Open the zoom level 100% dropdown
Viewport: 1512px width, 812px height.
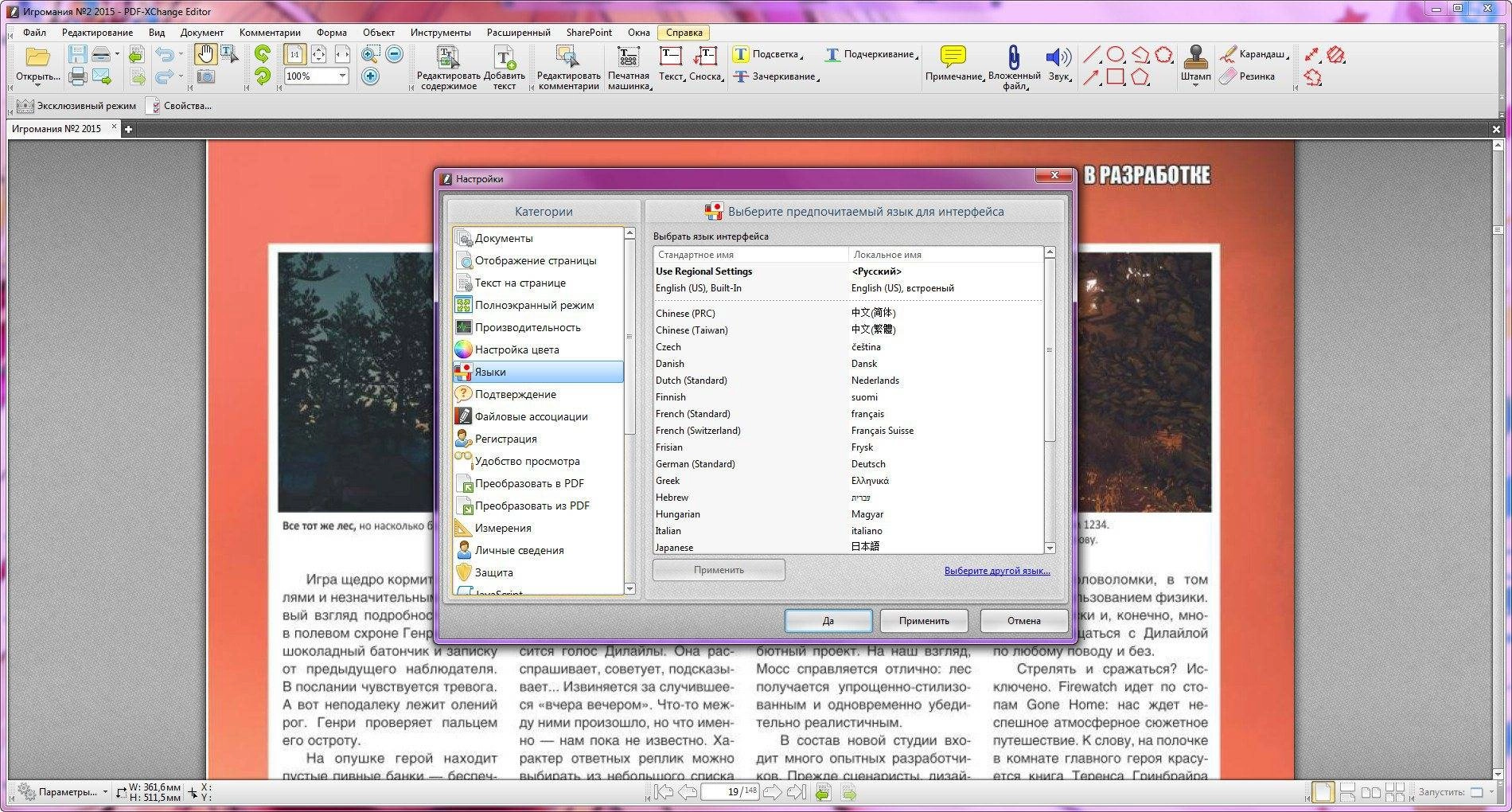coord(342,76)
